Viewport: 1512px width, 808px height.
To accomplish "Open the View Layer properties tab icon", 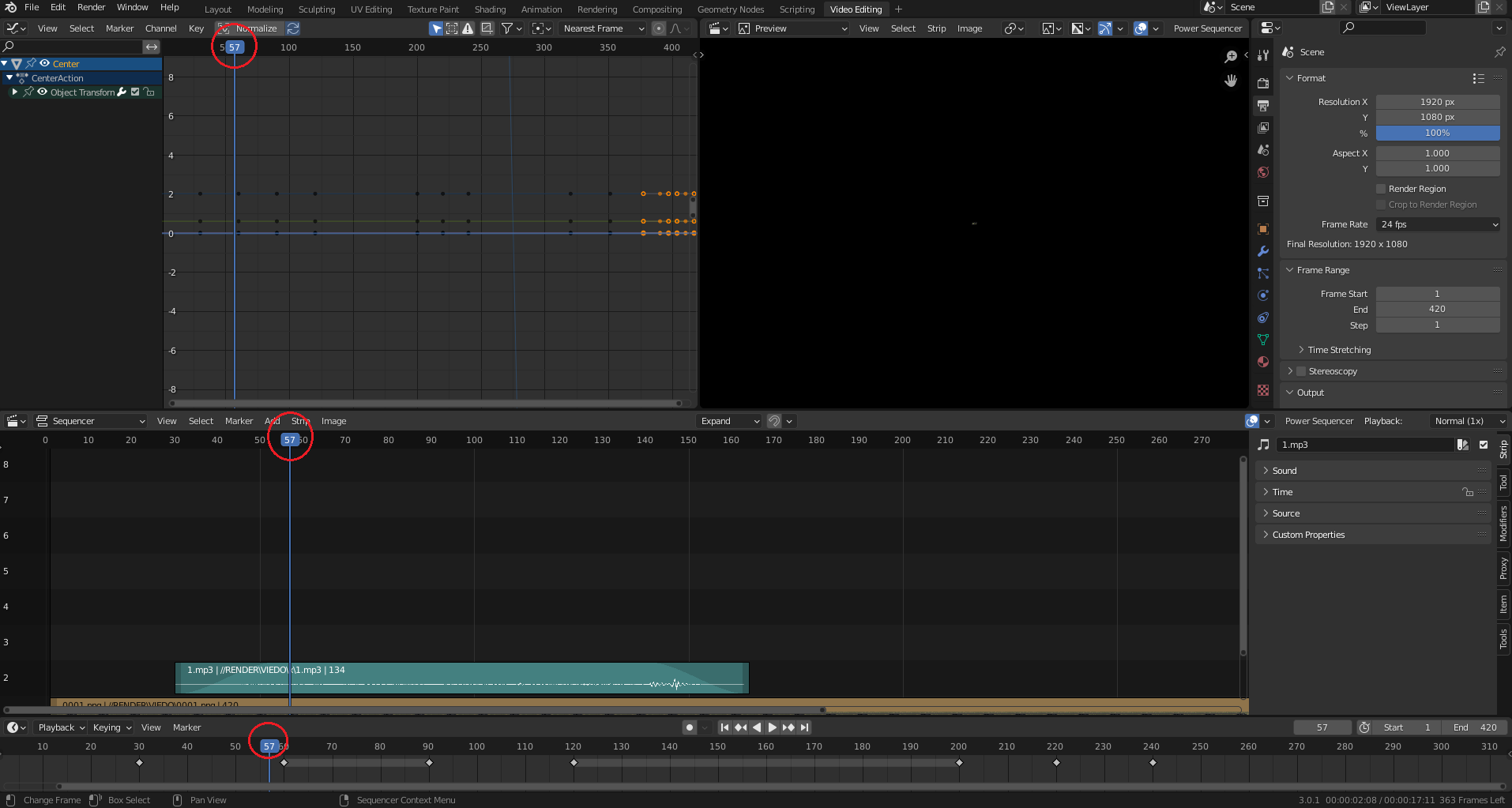I will (1263, 127).
